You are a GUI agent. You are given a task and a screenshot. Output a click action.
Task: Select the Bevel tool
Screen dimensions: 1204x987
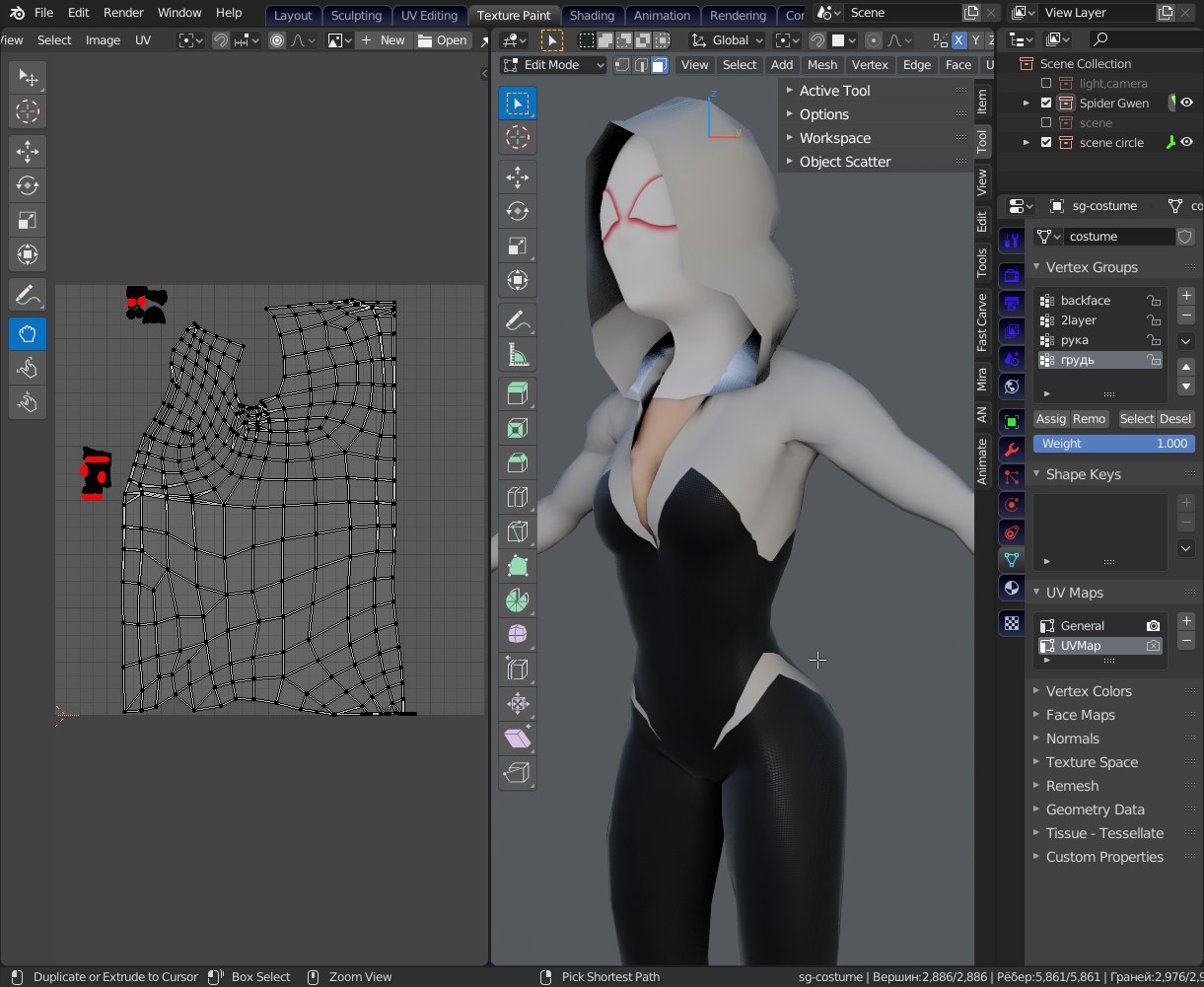pos(518,462)
